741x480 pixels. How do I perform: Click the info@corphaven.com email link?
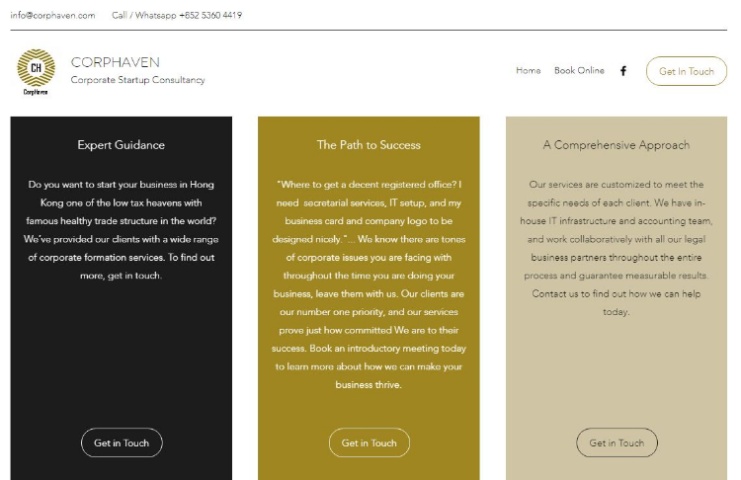point(53,15)
